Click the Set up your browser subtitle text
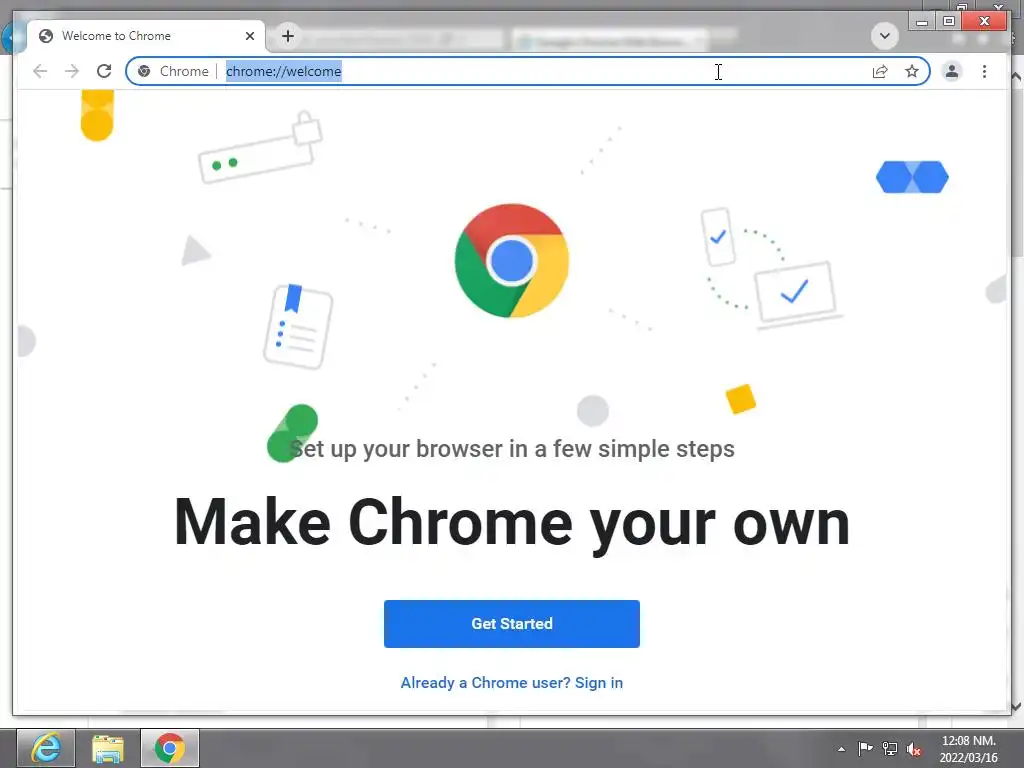 click(512, 449)
